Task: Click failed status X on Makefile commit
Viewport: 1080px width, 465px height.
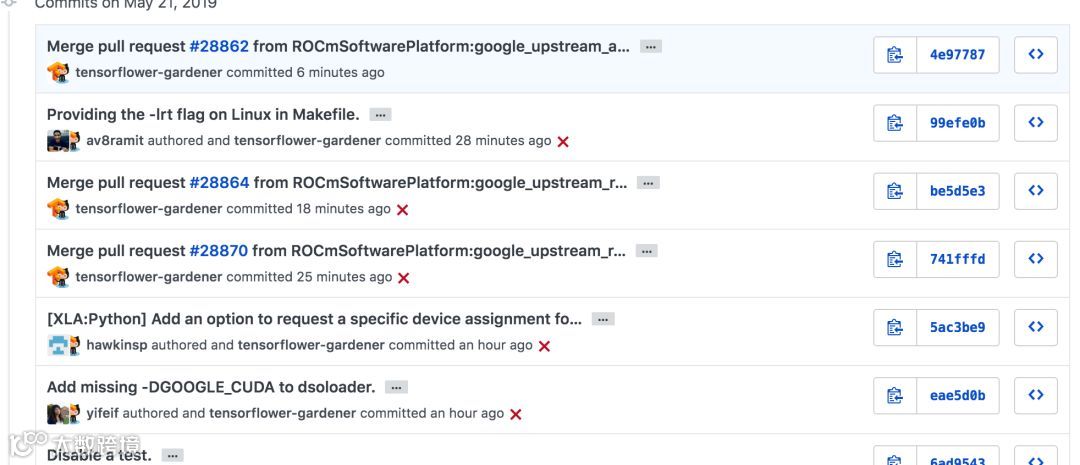Action: [x=563, y=142]
